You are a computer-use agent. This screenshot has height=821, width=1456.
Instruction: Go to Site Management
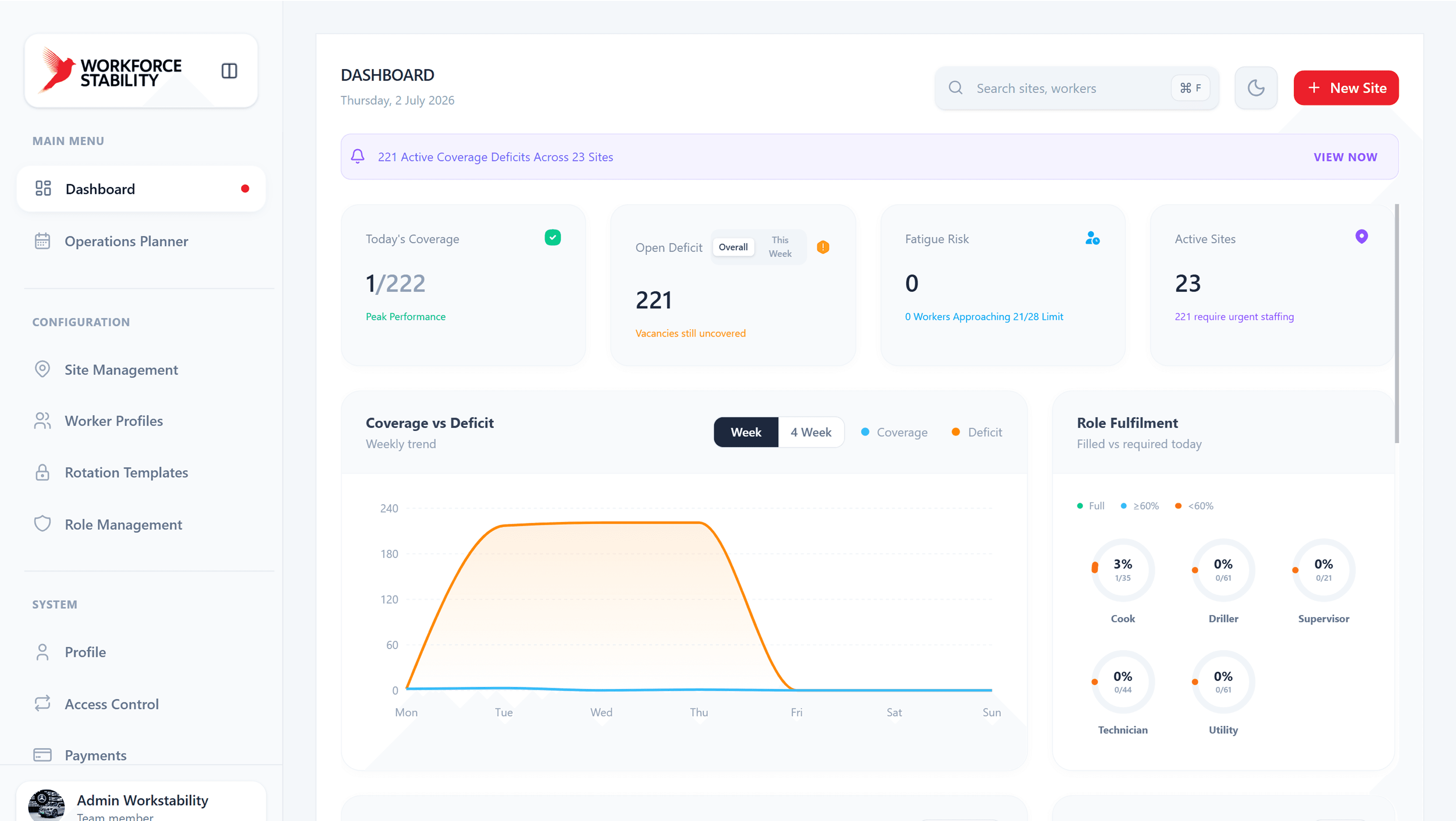[x=141, y=369]
